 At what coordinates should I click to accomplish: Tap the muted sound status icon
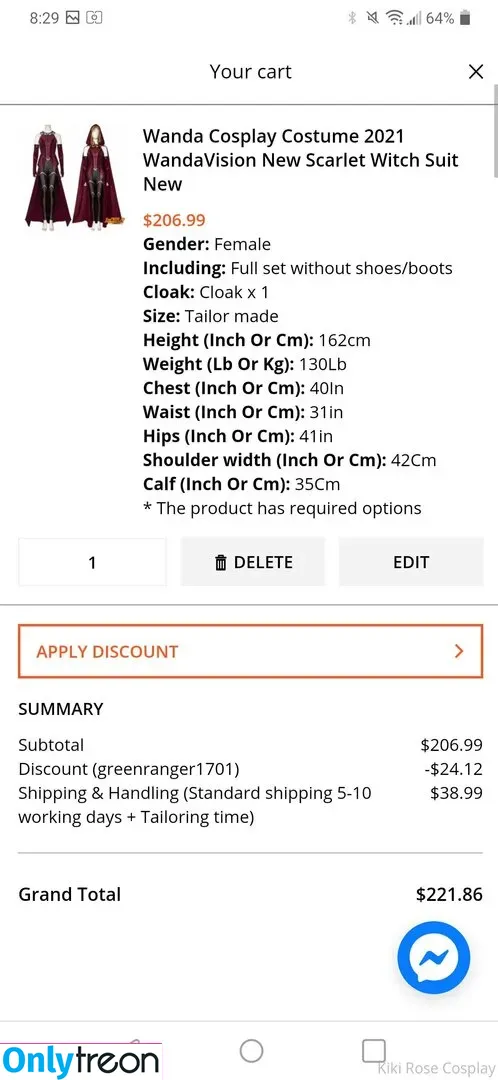[x=373, y=18]
